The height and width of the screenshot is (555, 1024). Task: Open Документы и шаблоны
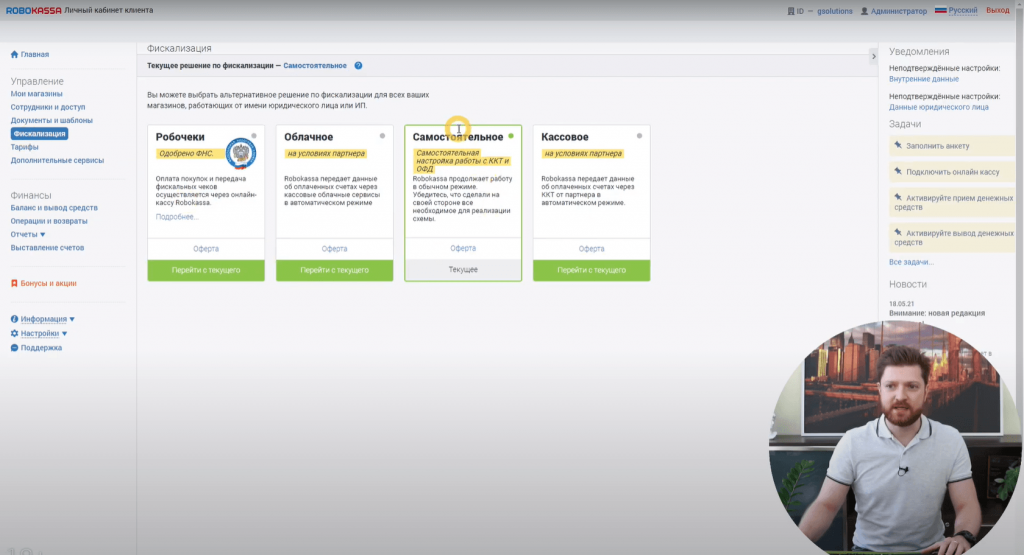[x=52, y=120]
